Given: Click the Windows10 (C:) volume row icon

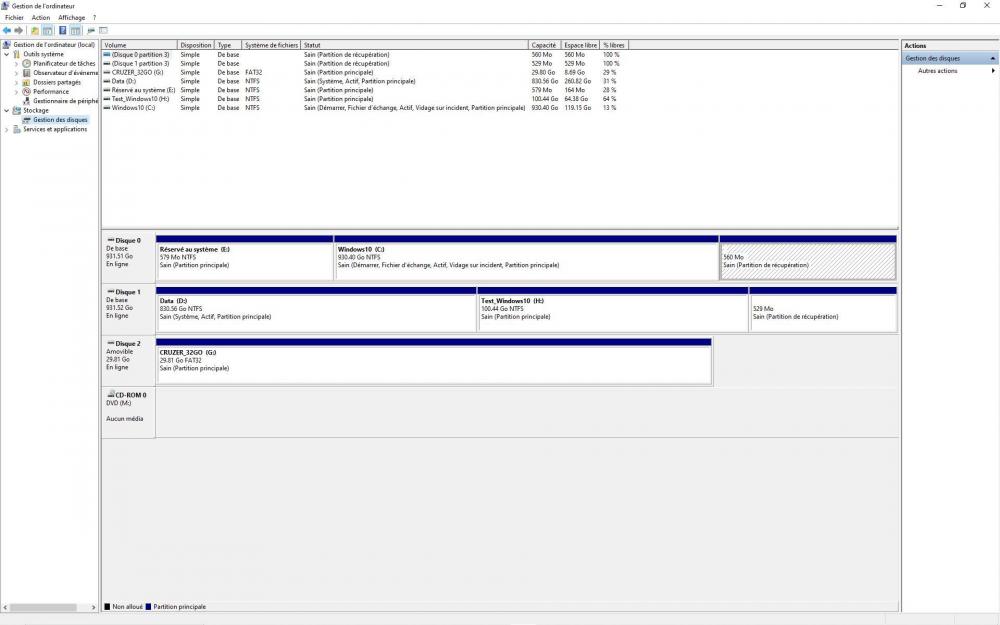Looking at the screenshot, I should click(107, 108).
